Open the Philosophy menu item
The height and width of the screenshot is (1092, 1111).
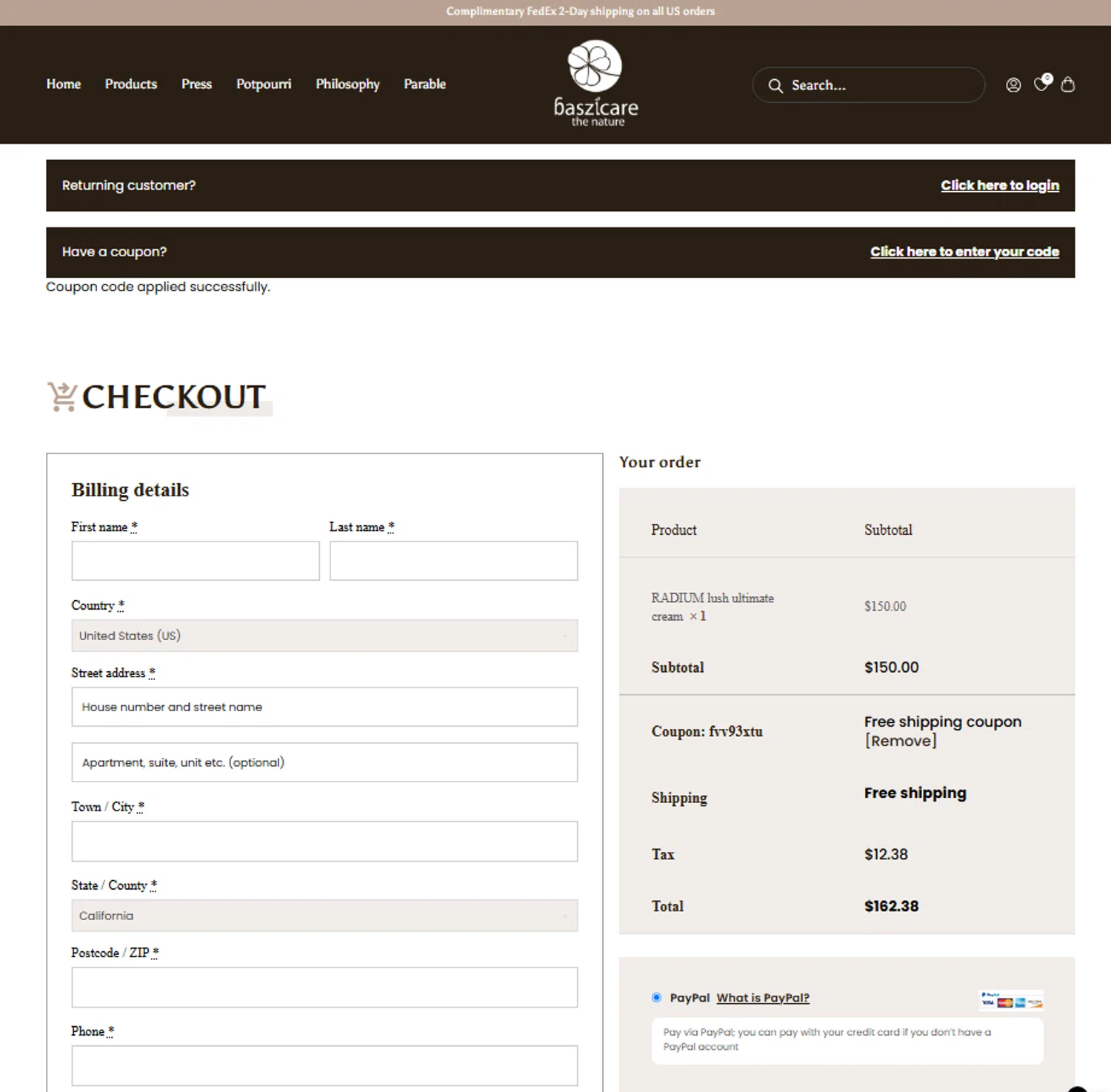(x=347, y=84)
